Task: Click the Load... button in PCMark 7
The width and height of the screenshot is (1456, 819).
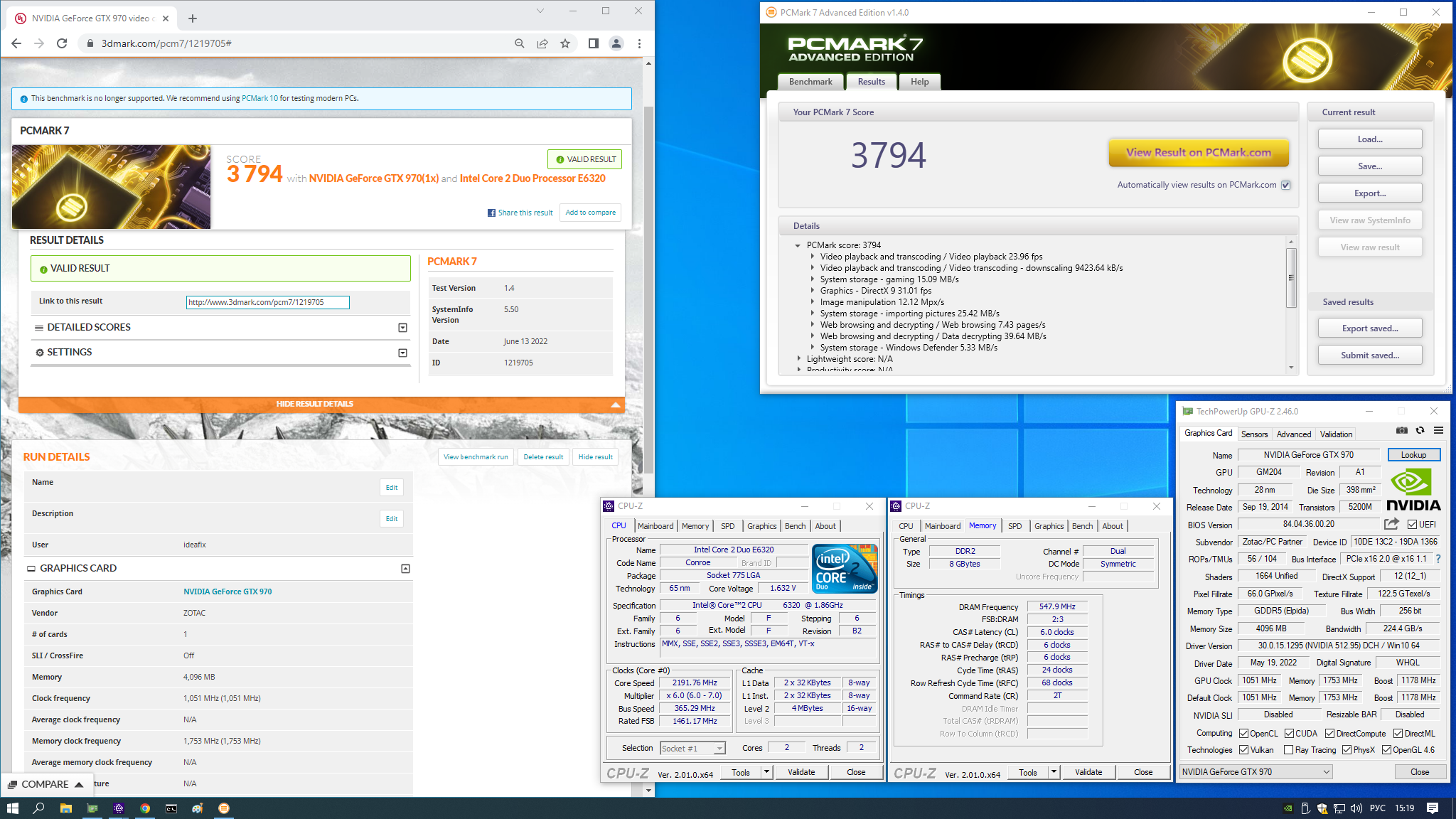Action: coord(1370,139)
